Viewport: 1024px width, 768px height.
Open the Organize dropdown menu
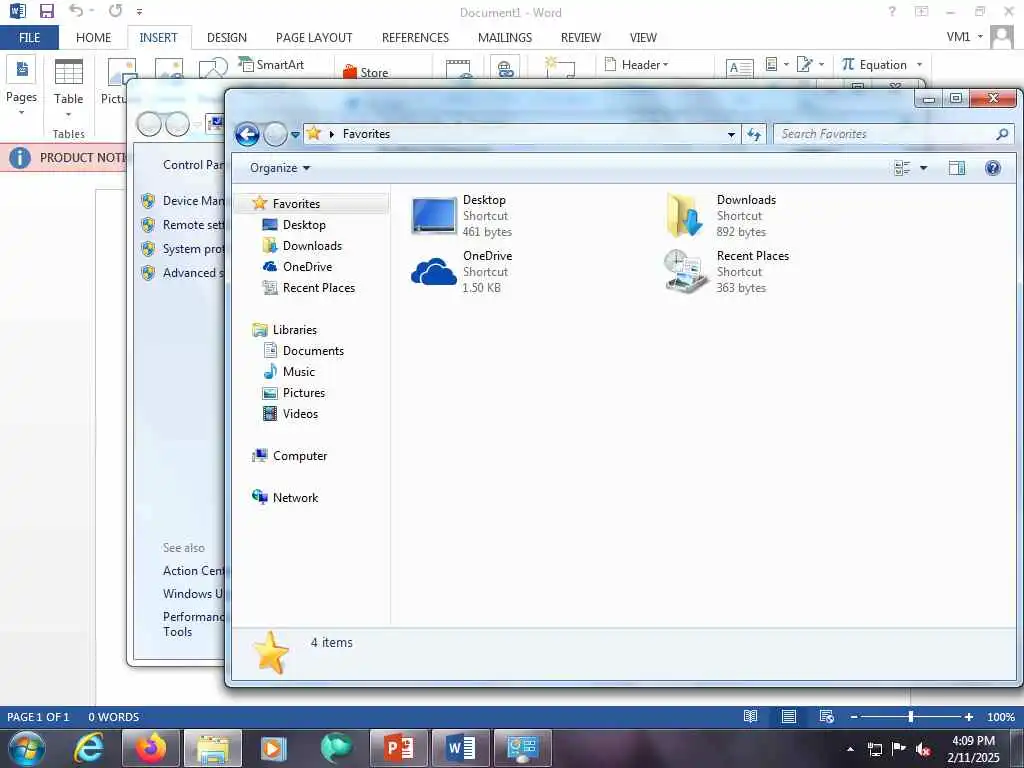pyautogui.click(x=280, y=168)
